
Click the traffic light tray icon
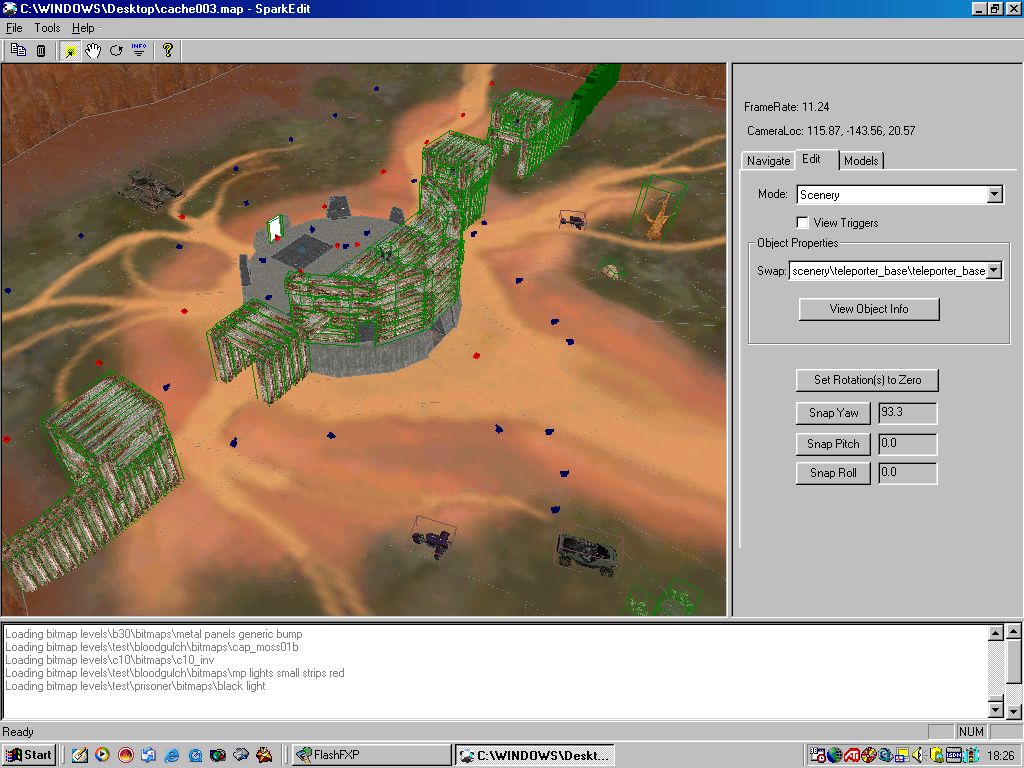[x=970, y=755]
